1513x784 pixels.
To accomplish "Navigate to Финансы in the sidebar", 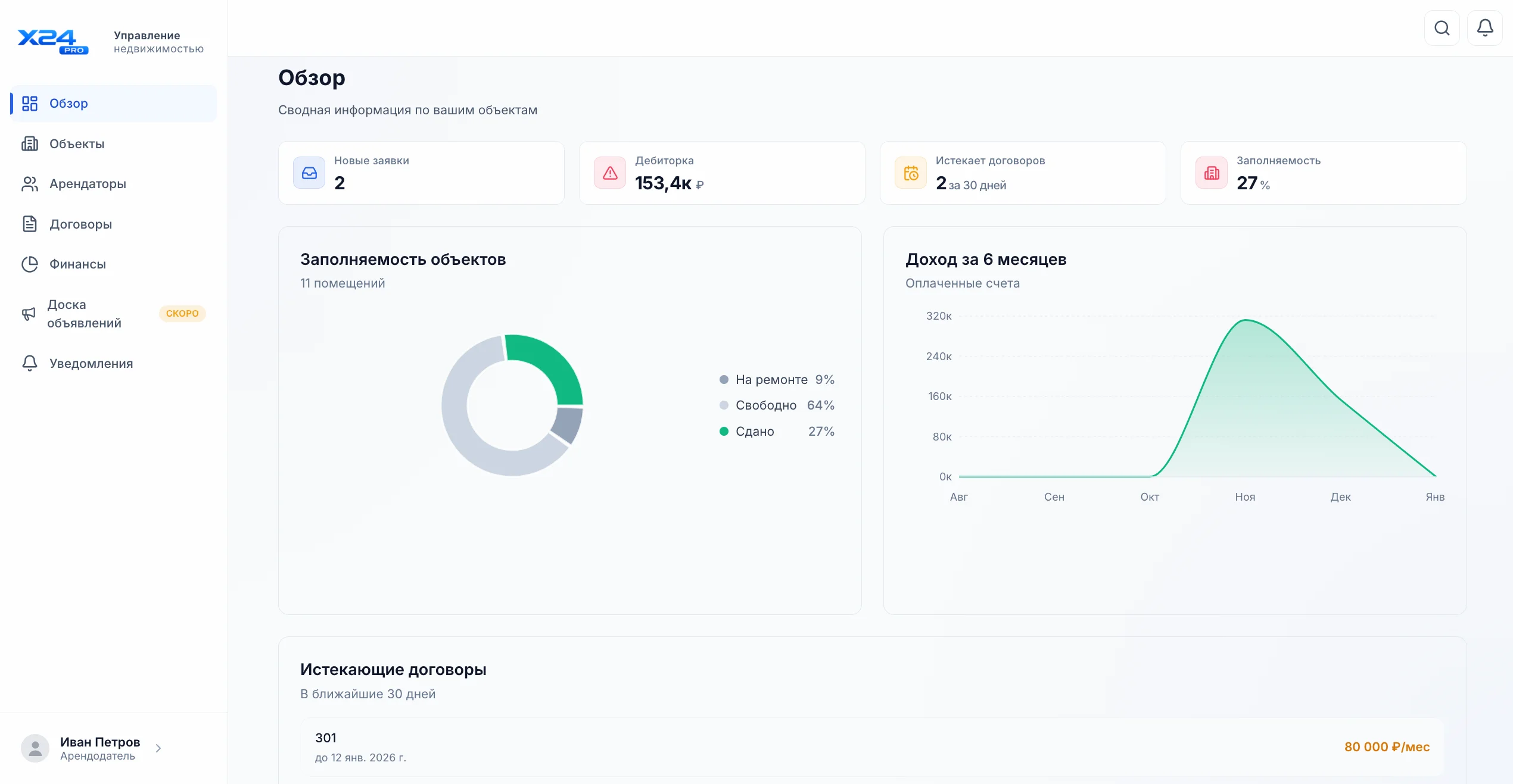I will pyautogui.click(x=77, y=264).
